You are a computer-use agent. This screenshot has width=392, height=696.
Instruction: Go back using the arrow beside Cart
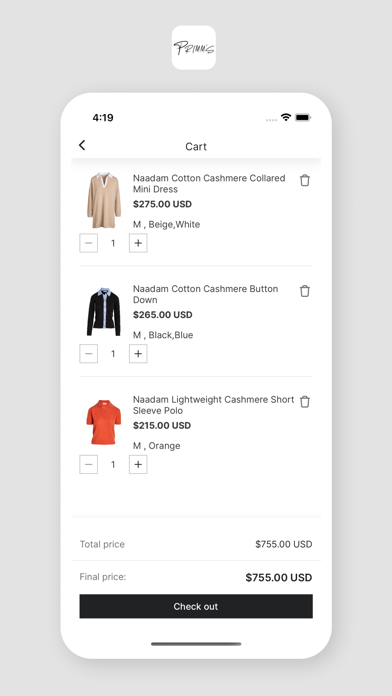point(82,145)
